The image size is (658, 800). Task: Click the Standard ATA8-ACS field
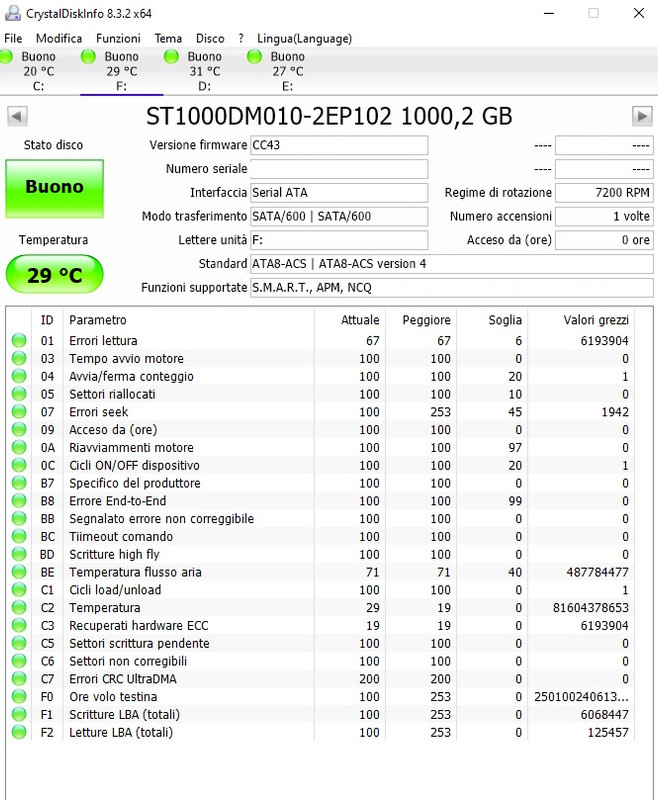tap(451, 264)
